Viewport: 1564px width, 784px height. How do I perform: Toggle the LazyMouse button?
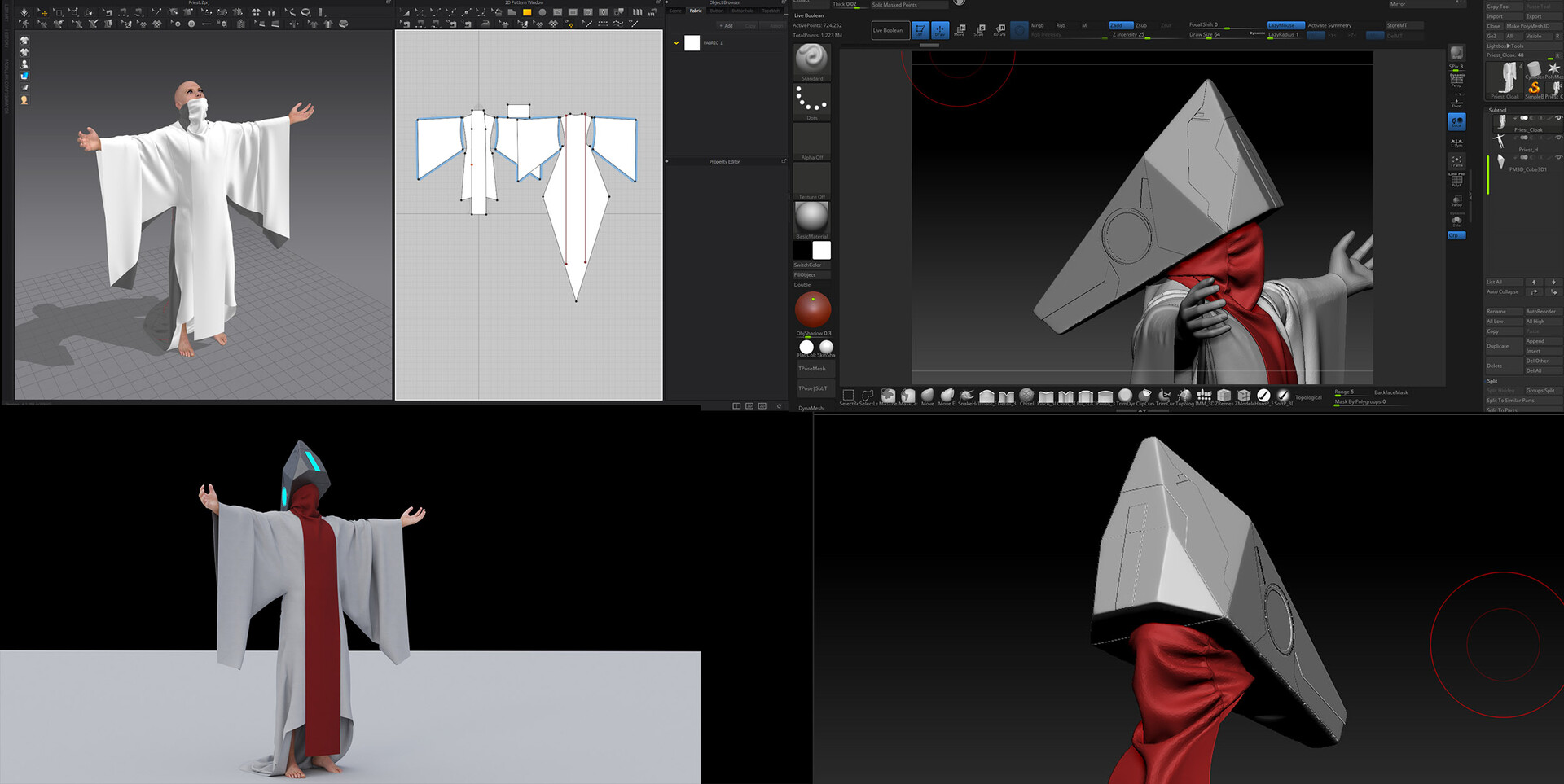[x=1285, y=25]
